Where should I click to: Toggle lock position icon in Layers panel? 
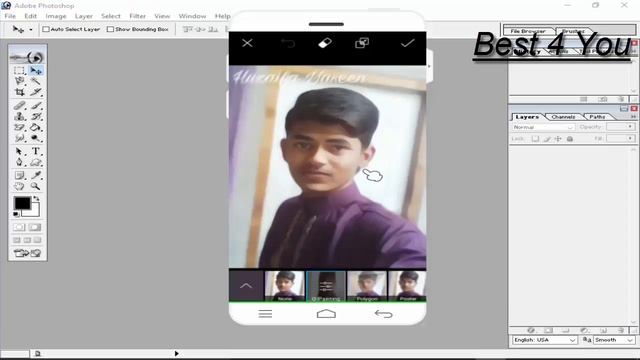(x=558, y=139)
